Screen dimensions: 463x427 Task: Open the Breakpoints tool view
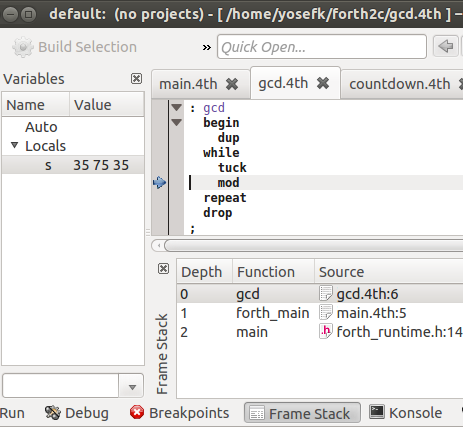pyautogui.click(x=179, y=413)
